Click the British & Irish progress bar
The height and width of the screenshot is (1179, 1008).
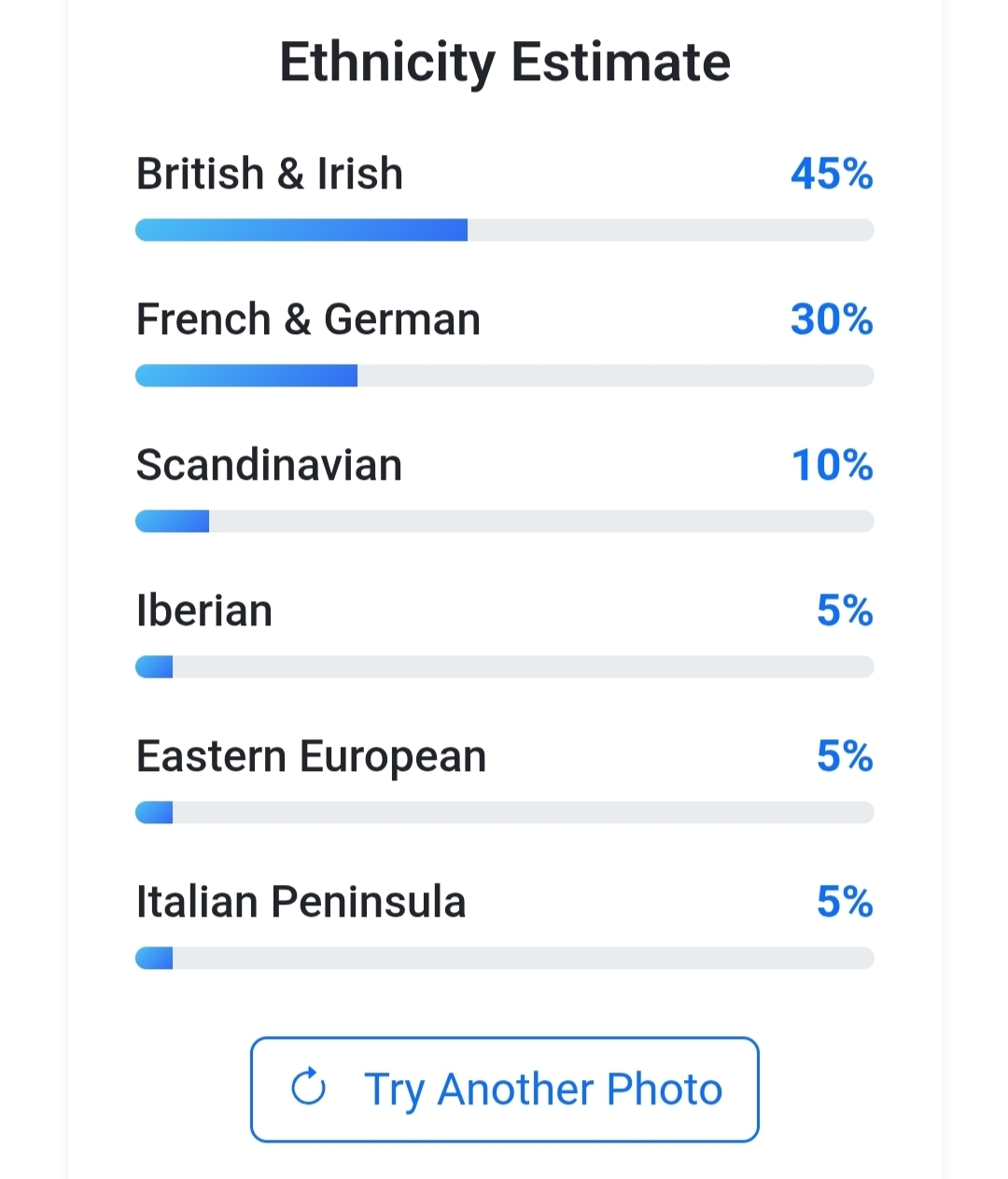(504, 230)
